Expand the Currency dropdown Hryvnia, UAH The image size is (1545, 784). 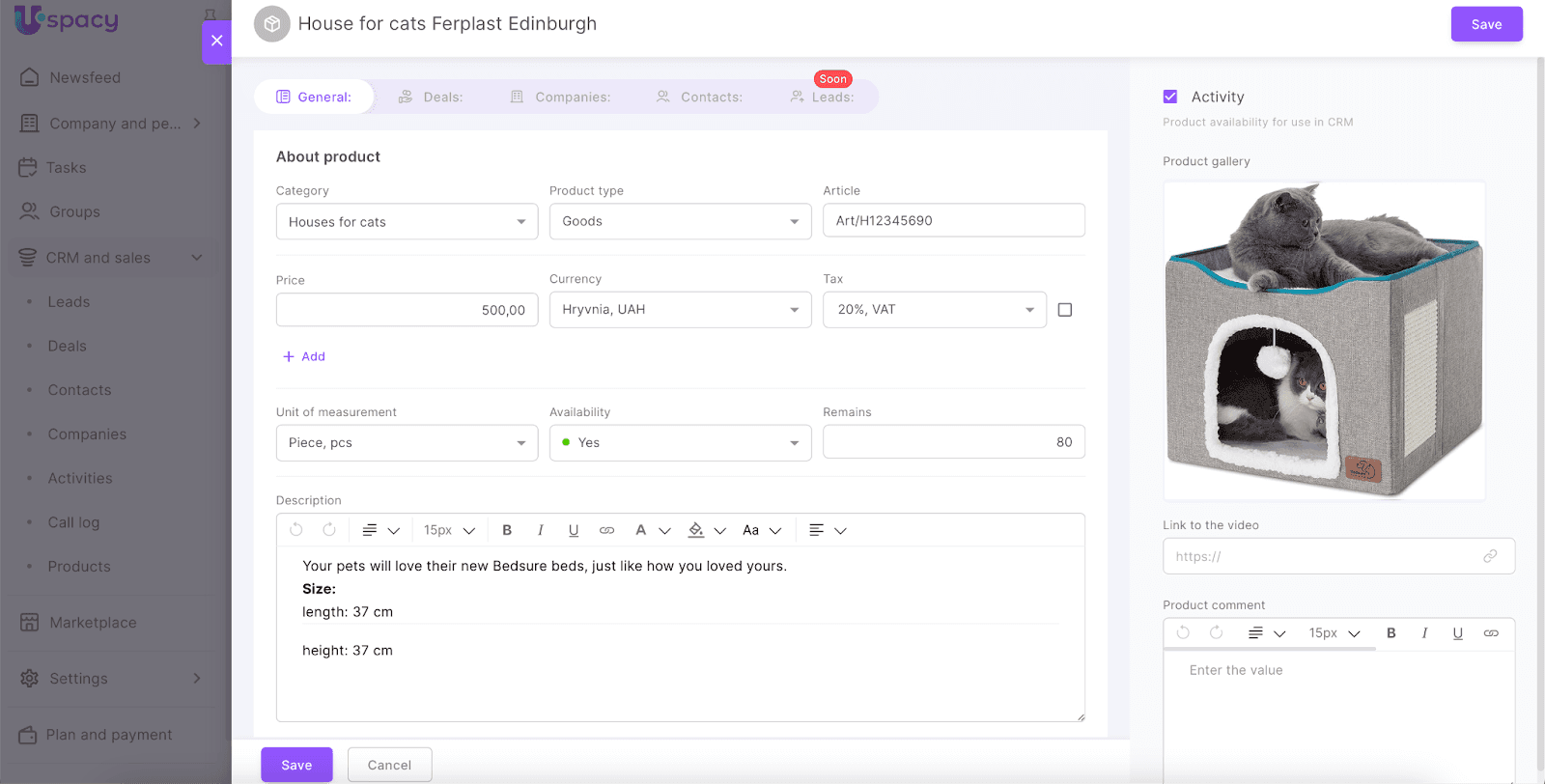pyautogui.click(x=680, y=310)
